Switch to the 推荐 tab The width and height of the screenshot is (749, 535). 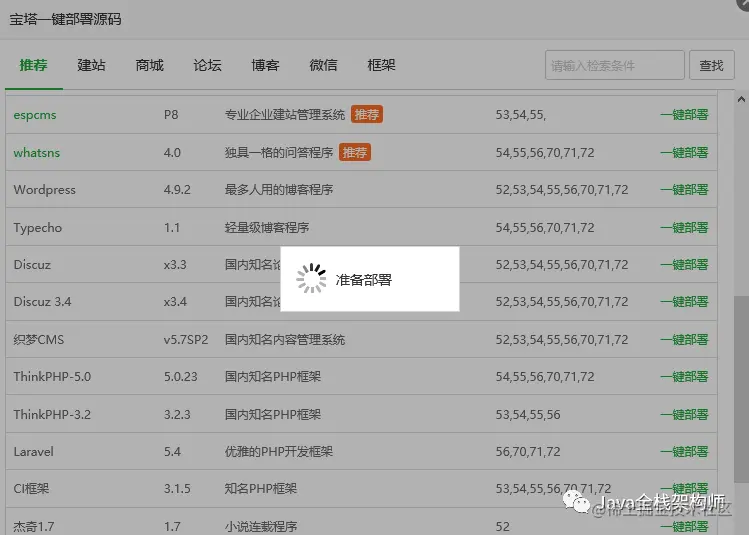[x=33, y=65]
